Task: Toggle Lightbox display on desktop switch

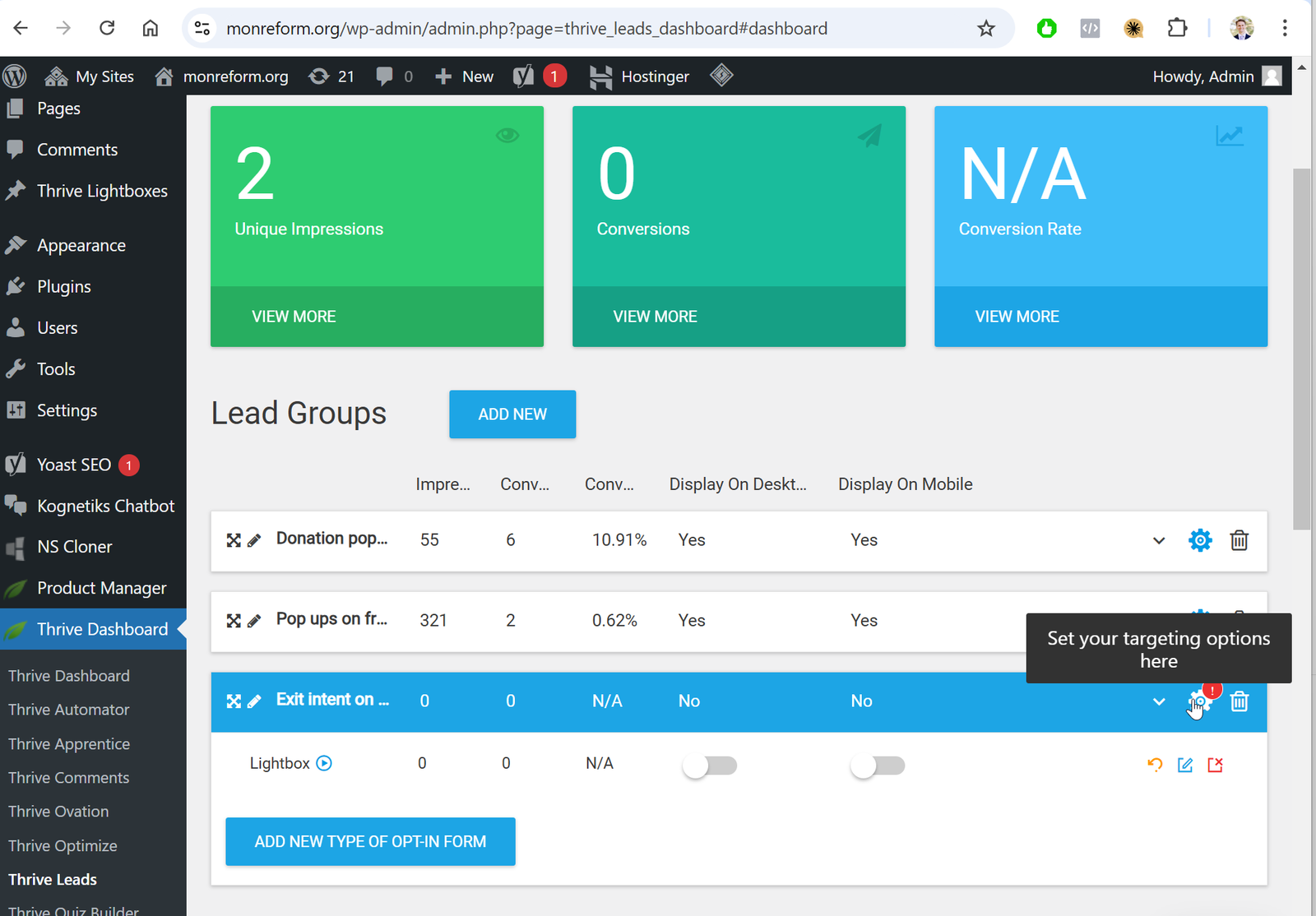Action: 709,766
